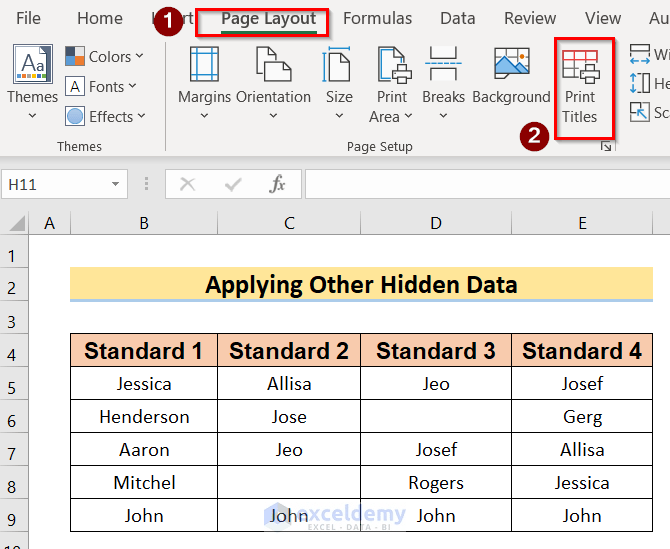The image size is (670, 549).
Task: Click the Effects theme icon
Action: (75, 116)
